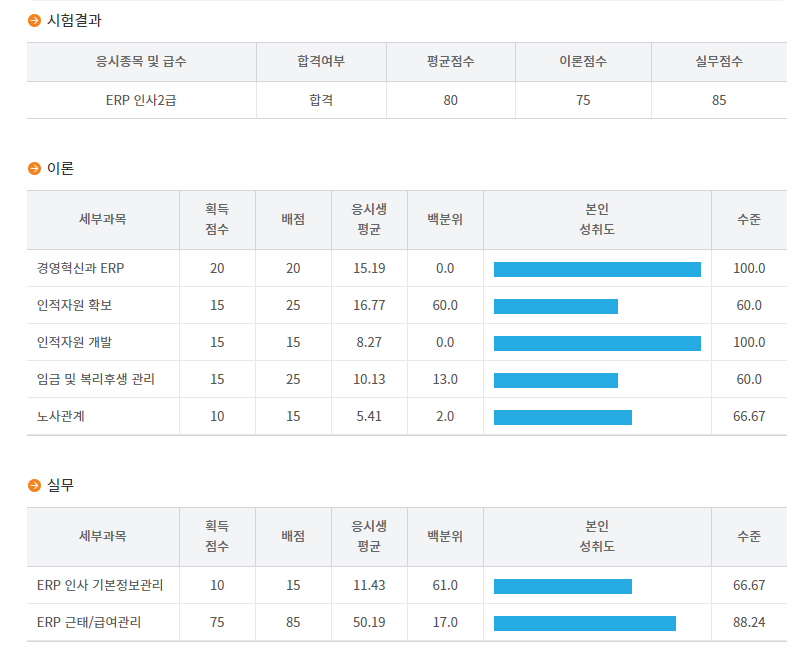Click the ERP 인사 기본정보관리 achievement bar
798x668 pixels.
(x=563, y=586)
